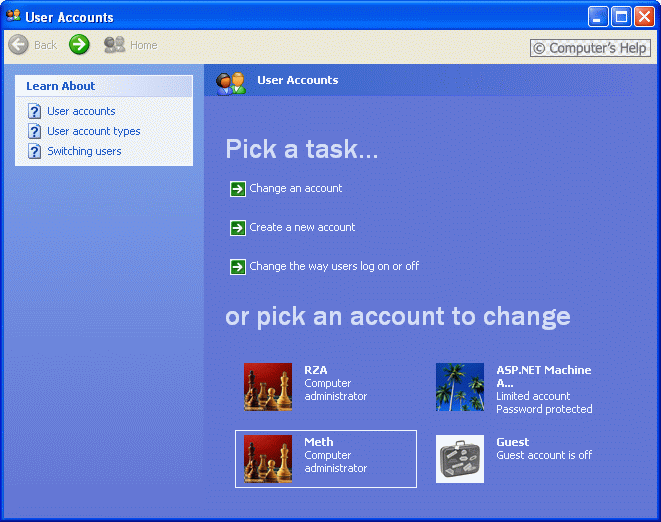Click the Back label in the toolbar
661x522 pixels.
click(x=46, y=45)
